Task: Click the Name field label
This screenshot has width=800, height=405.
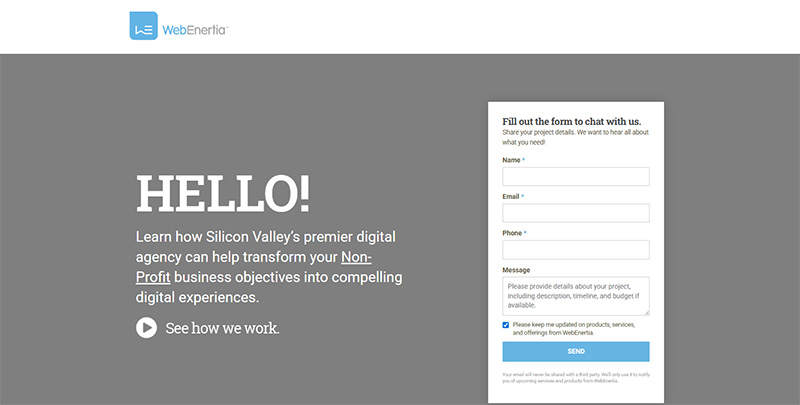Action: (511, 160)
